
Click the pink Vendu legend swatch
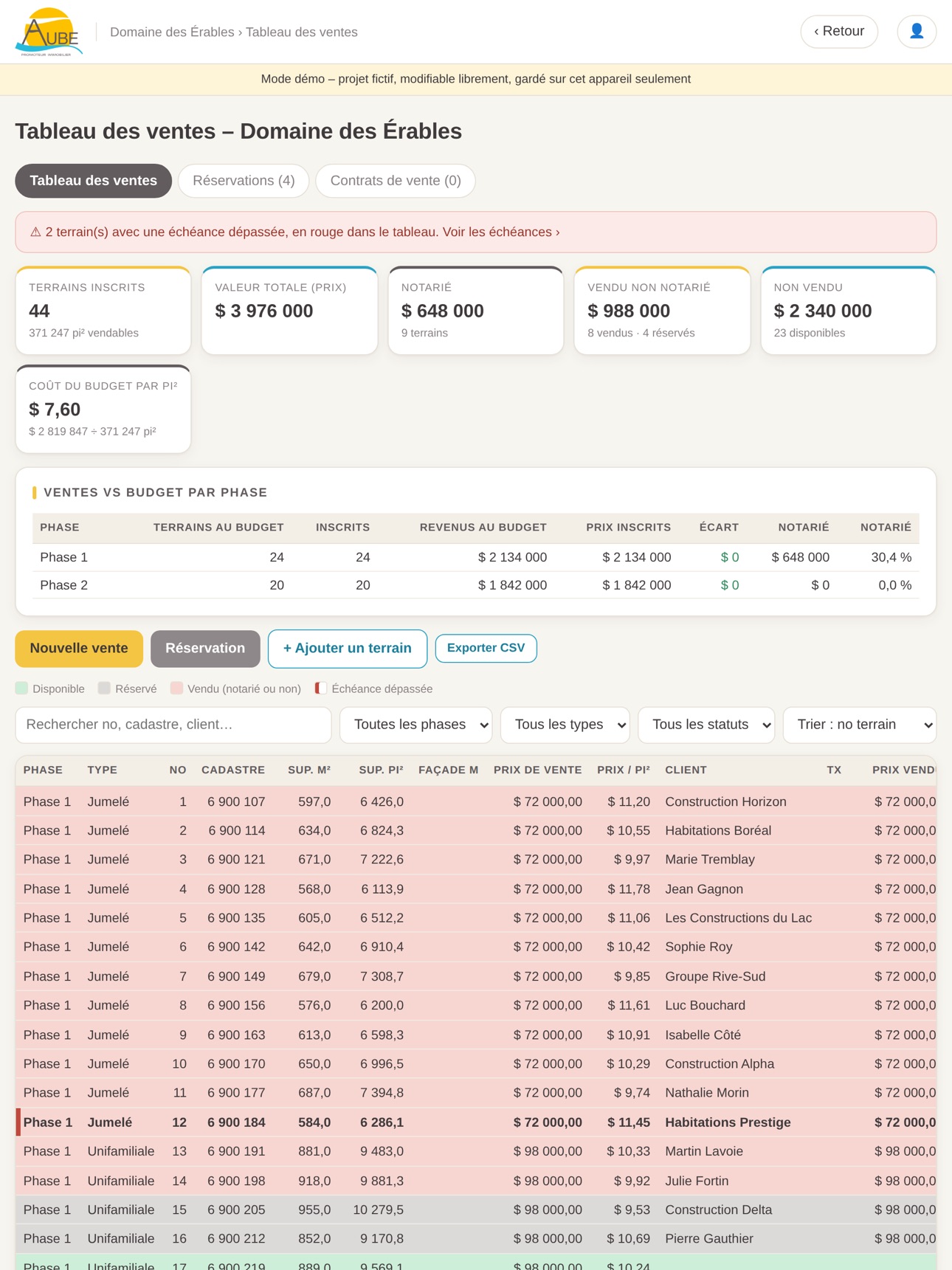pos(176,689)
